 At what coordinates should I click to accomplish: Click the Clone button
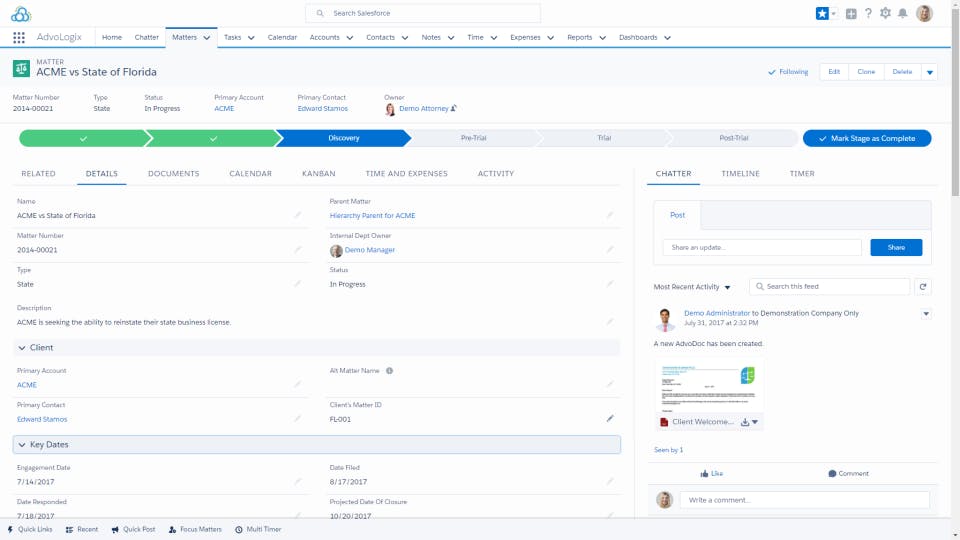point(866,72)
